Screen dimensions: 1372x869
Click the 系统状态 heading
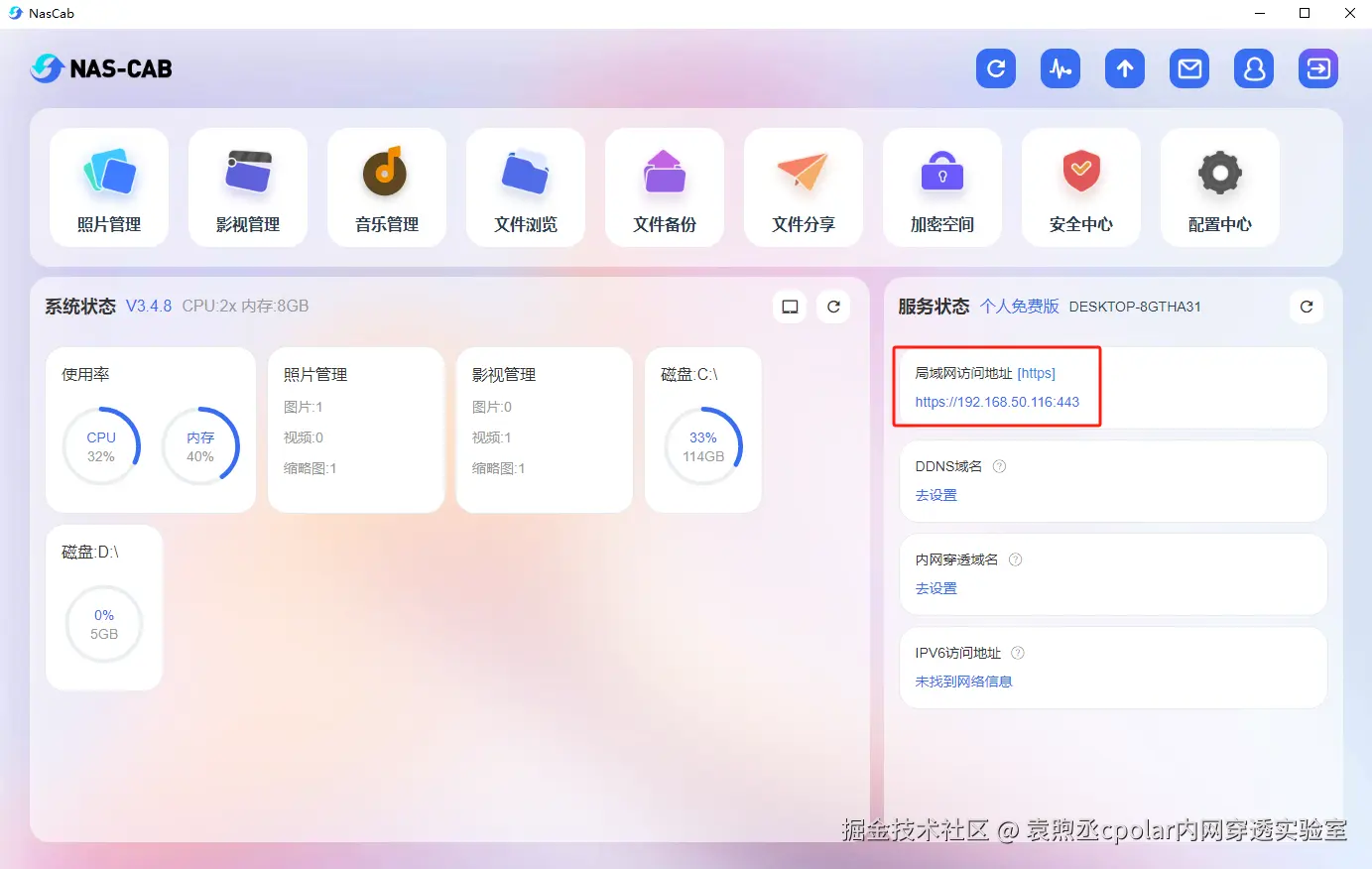click(80, 307)
